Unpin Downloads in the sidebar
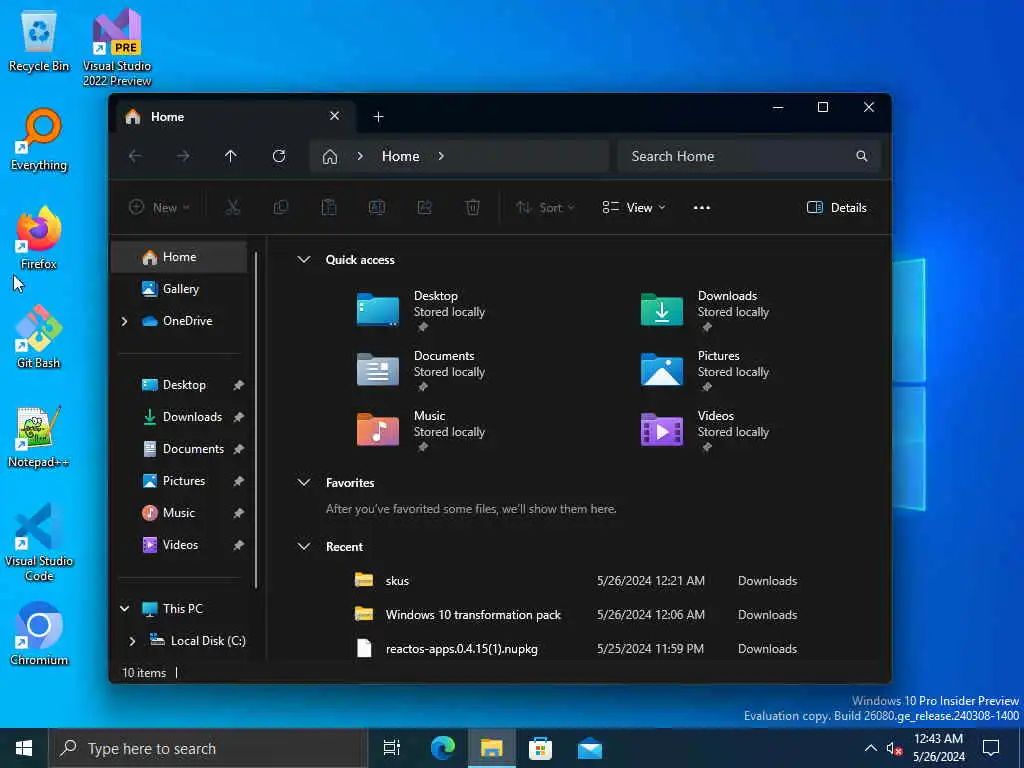Viewport: 1024px width, 768px height. pos(238,417)
